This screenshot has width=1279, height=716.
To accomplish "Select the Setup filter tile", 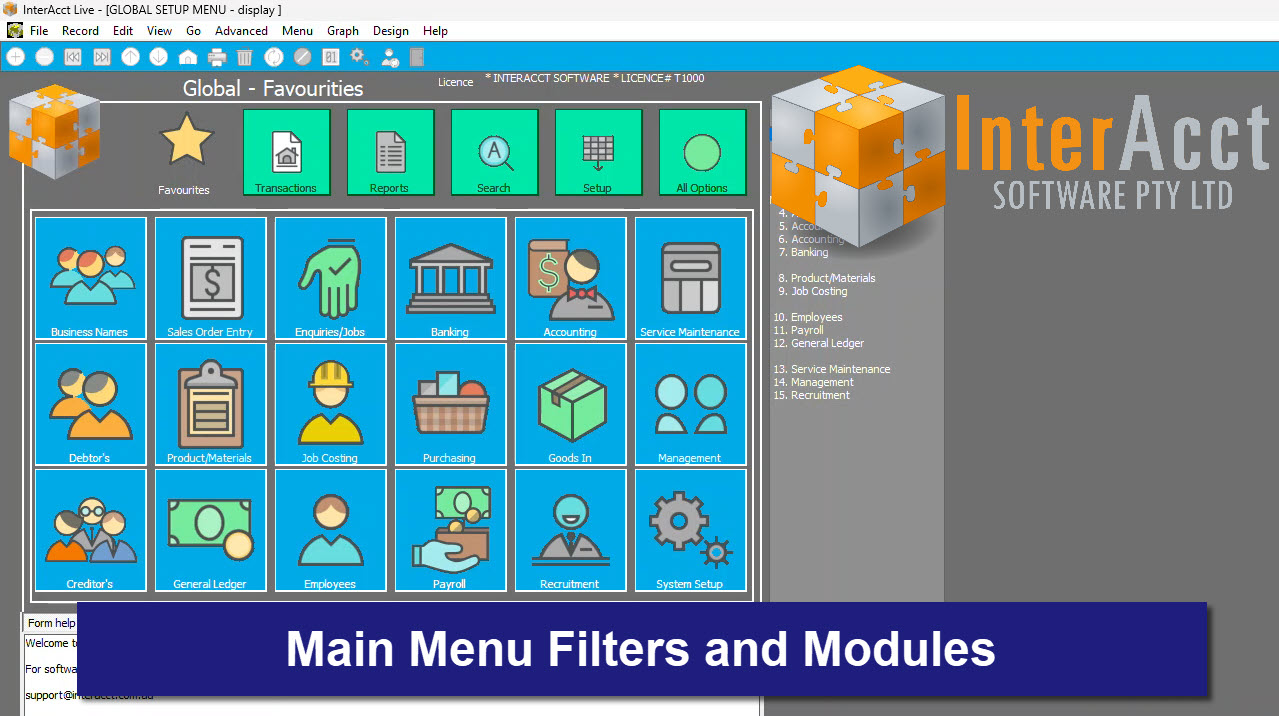I will [598, 152].
